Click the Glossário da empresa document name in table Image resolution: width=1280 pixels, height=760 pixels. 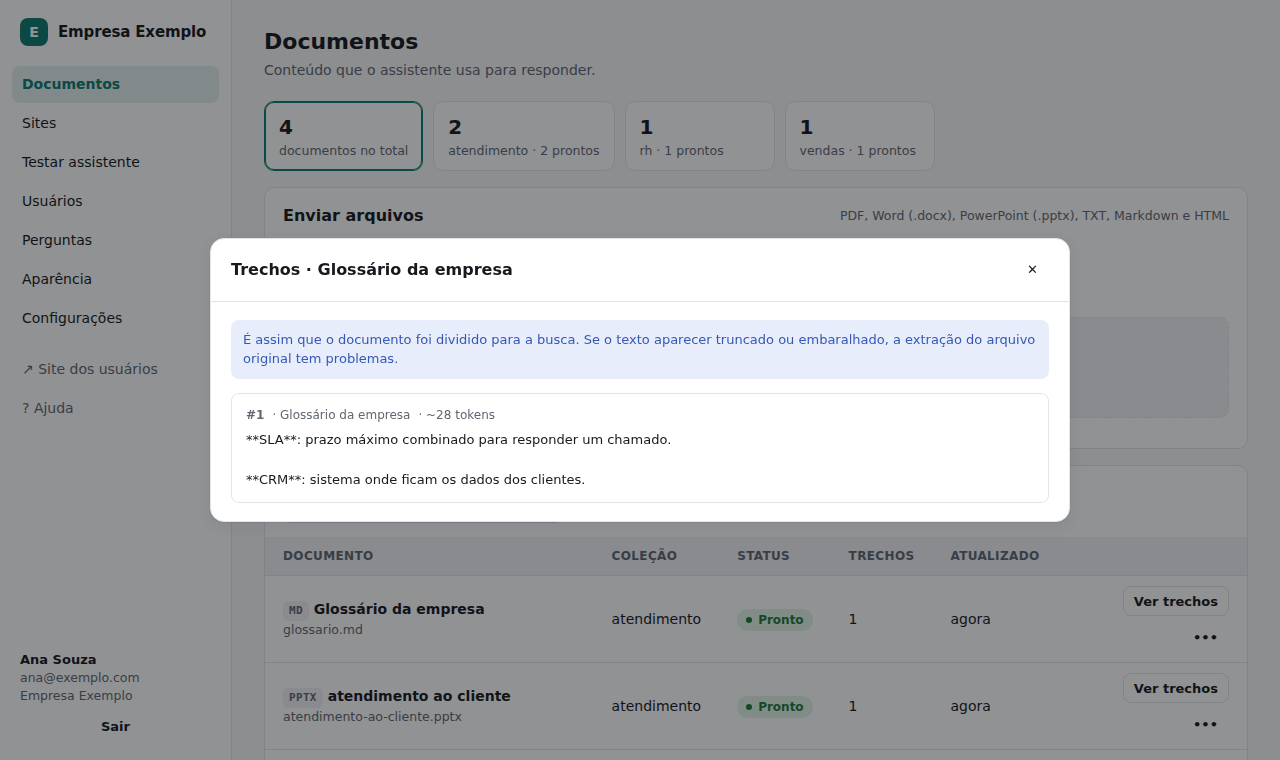[x=399, y=609]
